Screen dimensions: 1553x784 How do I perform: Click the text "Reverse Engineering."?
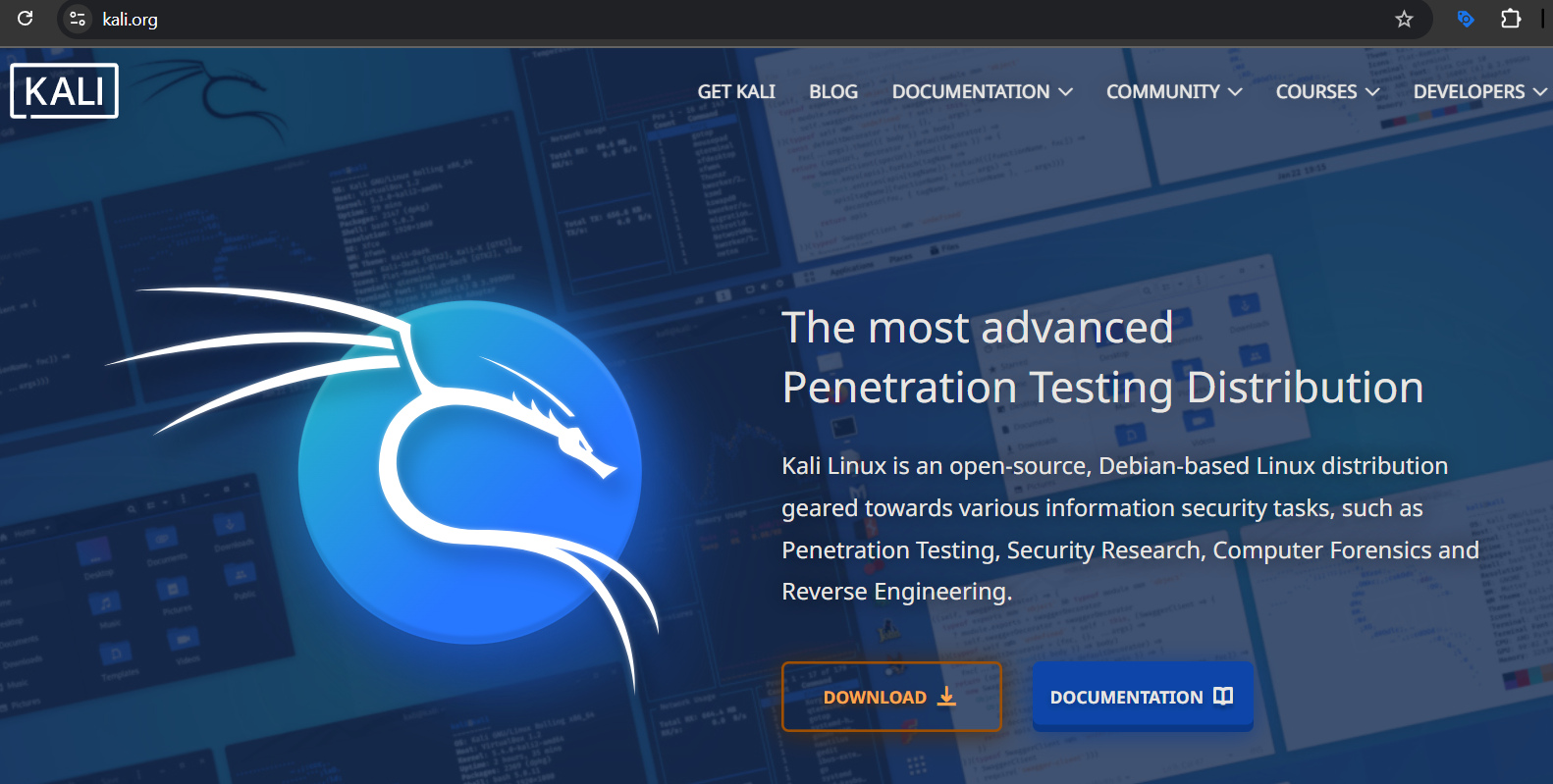pos(896,592)
